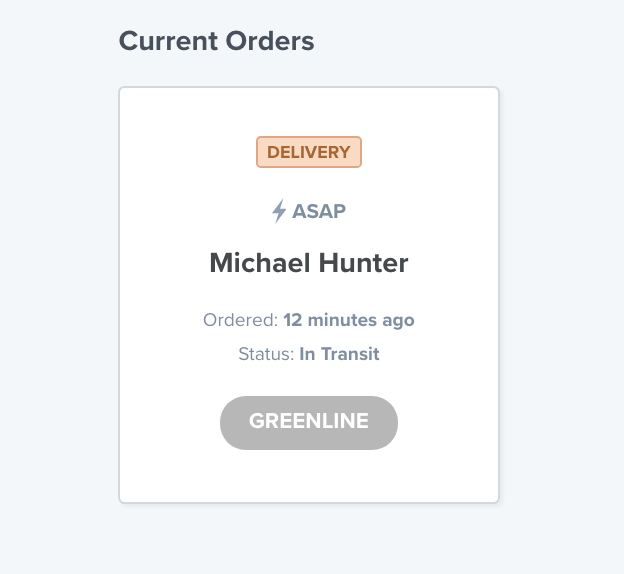The image size is (624, 574).
Task: Click the word Transit in status
Action: coord(350,354)
